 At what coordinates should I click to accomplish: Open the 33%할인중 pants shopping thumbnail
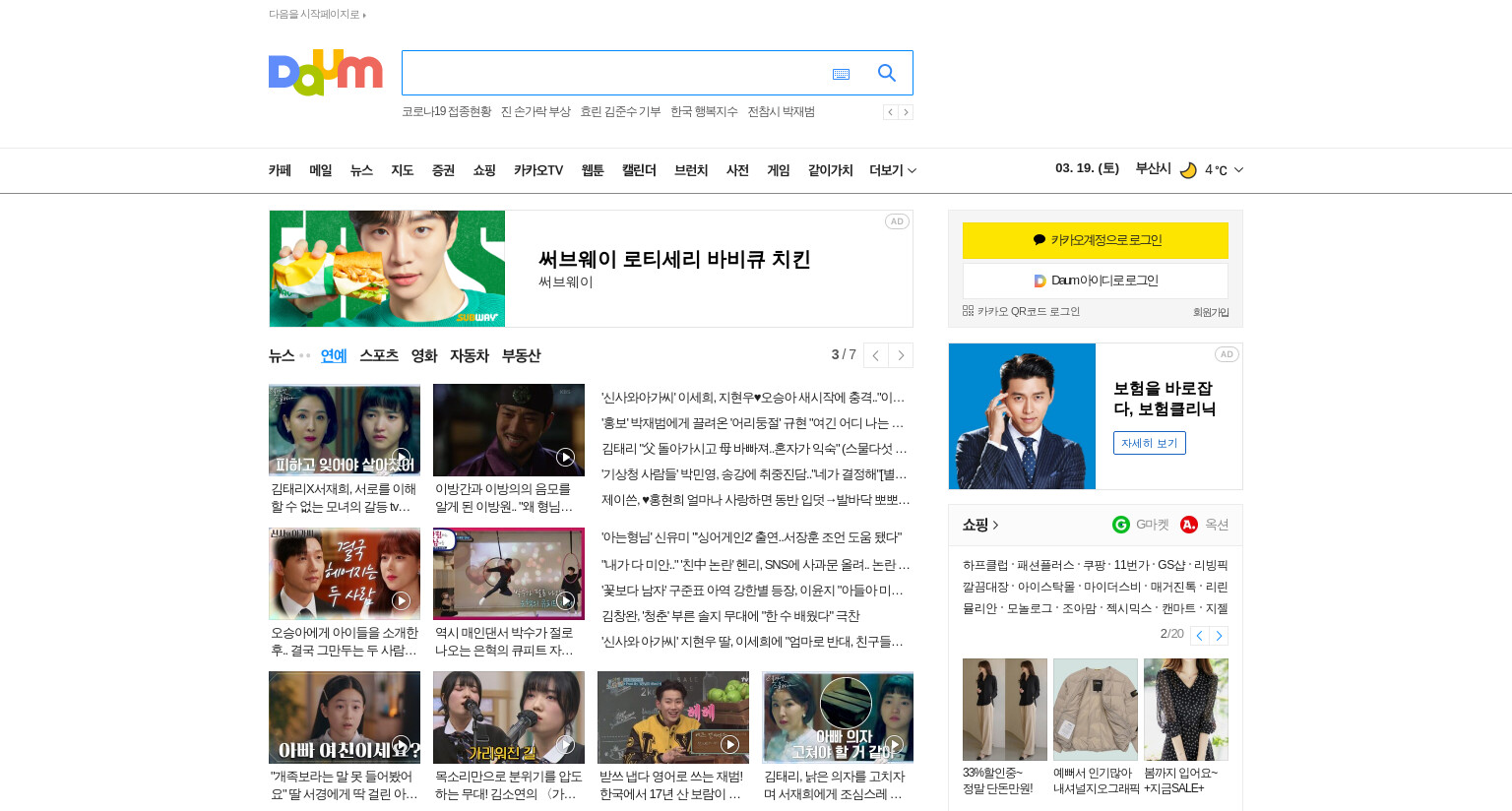1005,710
